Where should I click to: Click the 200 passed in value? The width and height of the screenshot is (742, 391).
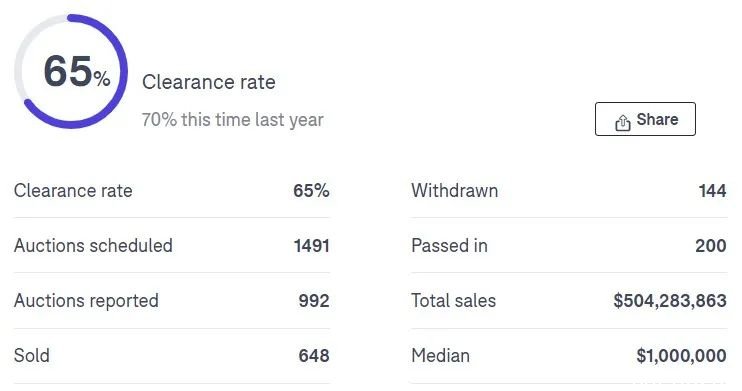pyautogui.click(x=711, y=246)
